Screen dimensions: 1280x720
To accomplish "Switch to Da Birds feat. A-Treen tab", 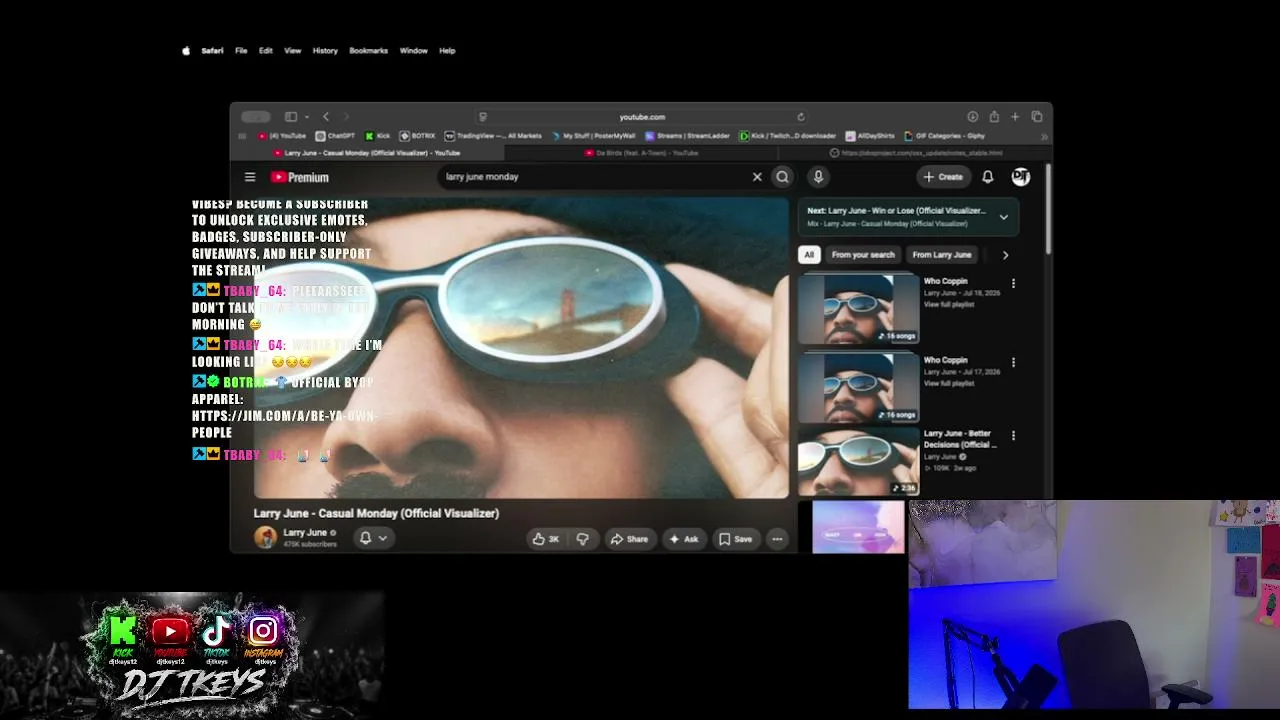I will pos(641,153).
